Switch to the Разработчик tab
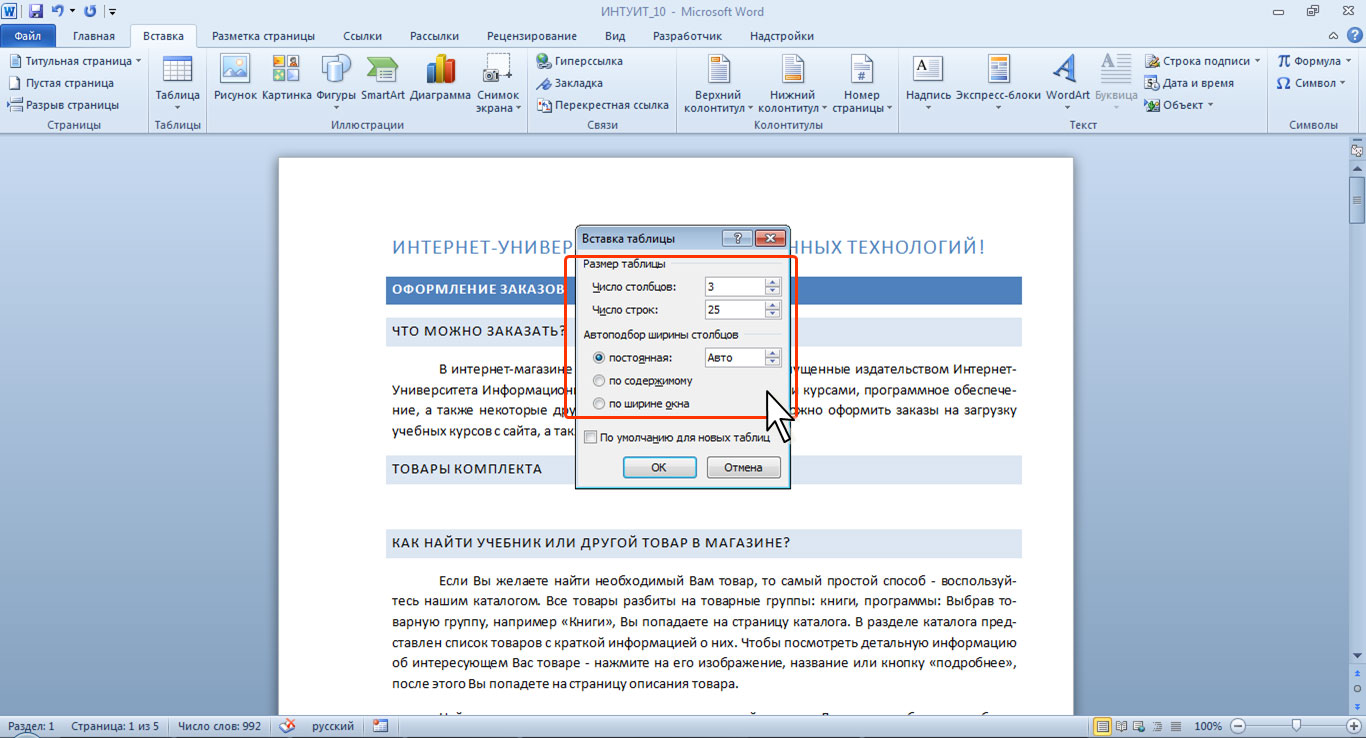The height and width of the screenshot is (738, 1366). [687, 36]
